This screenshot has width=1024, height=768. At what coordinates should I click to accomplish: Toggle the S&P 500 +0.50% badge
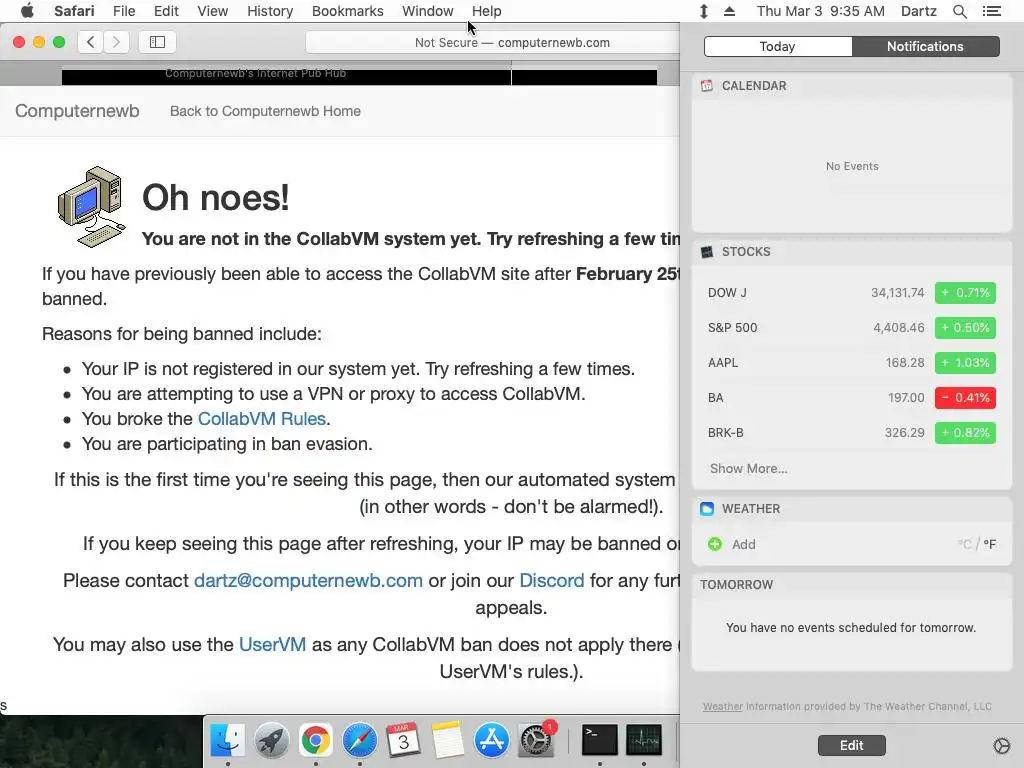965,328
